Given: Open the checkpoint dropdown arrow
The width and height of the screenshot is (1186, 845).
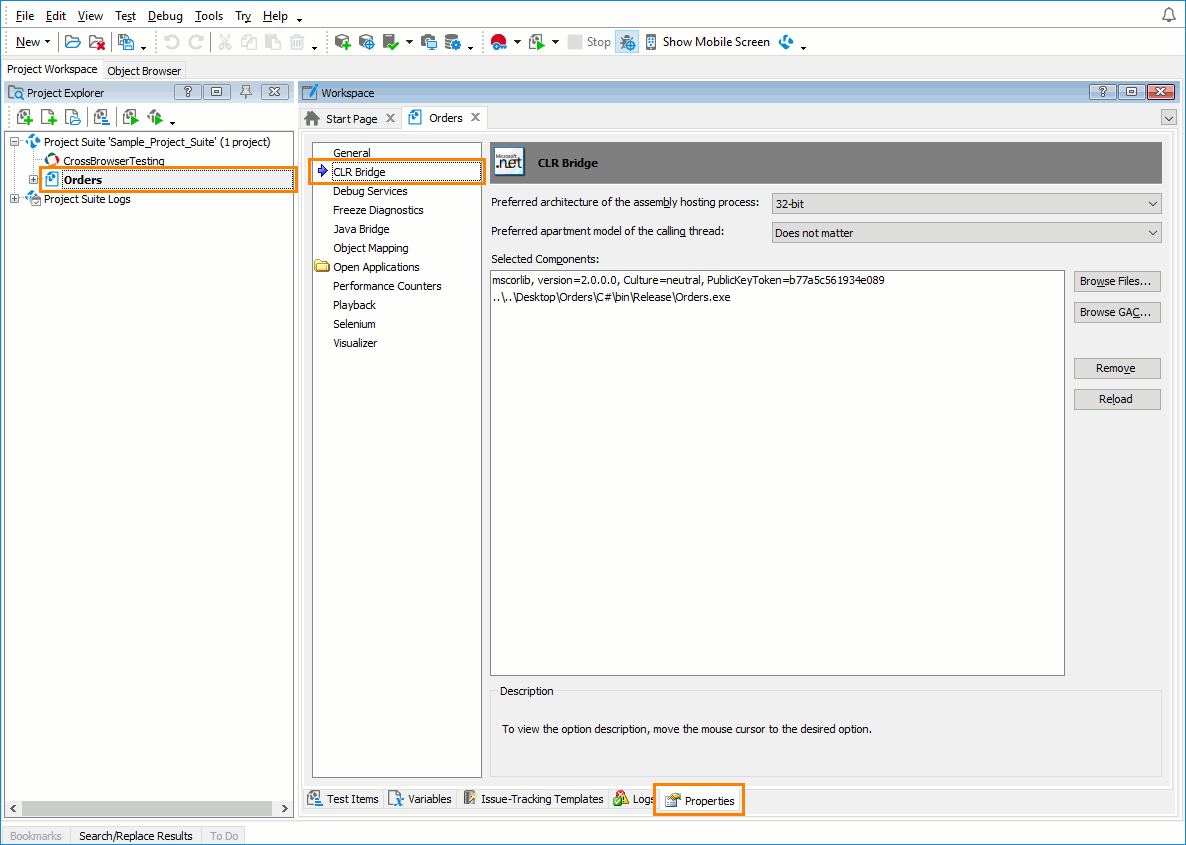Looking at the screenshot, I should tap(409, 42).
